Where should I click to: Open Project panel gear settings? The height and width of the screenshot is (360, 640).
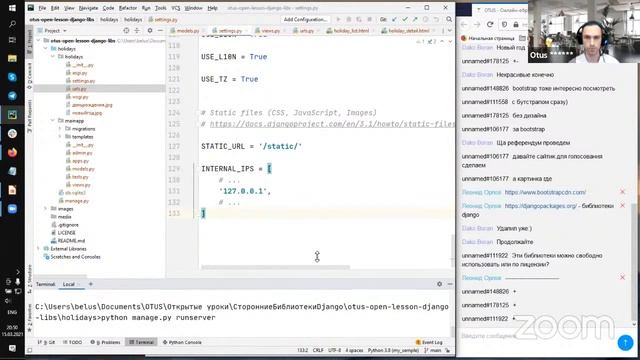click(x=150, y=31)
